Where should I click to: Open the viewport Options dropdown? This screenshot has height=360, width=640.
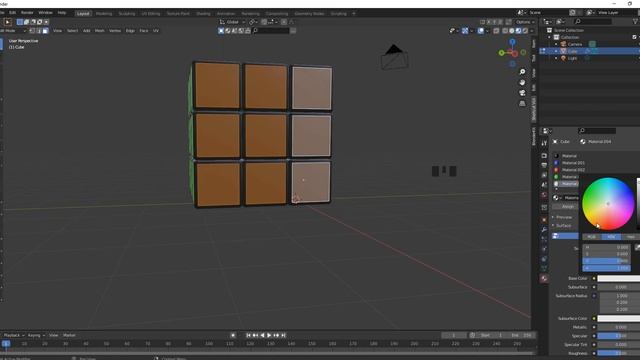pos(524,22)
